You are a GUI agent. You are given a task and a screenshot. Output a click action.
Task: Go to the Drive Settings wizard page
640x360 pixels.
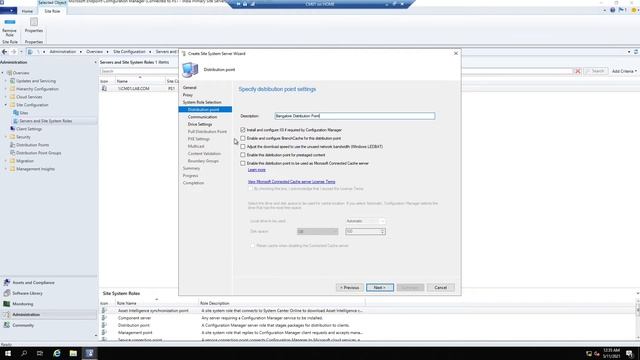(200, 124)
